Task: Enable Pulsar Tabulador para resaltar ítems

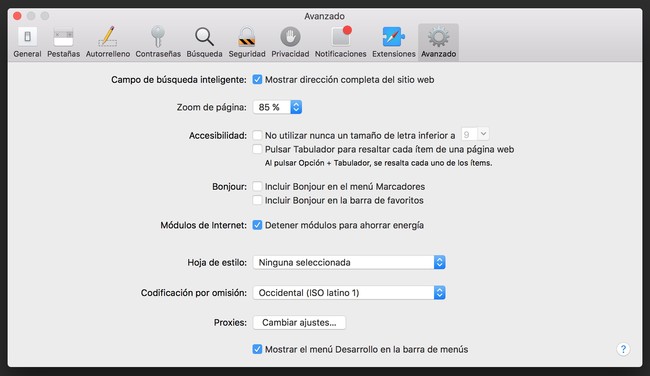Action: point(257,149)
